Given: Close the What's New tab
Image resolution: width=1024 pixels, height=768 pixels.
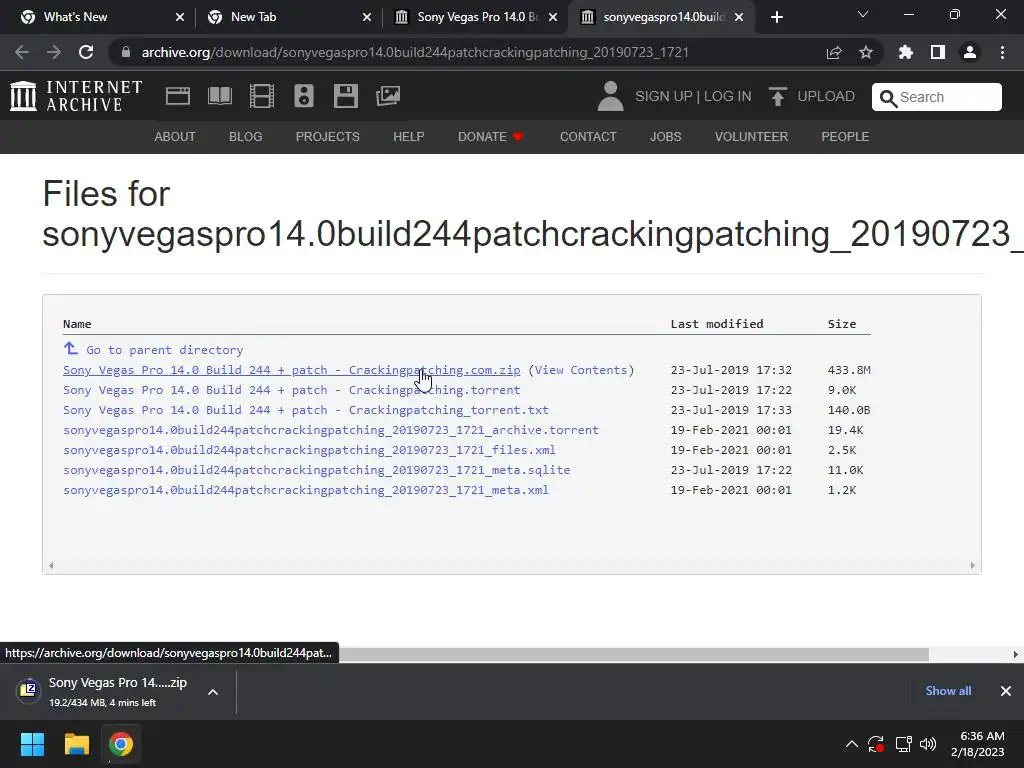Looking at the screenshot, I should coord(180,17).
